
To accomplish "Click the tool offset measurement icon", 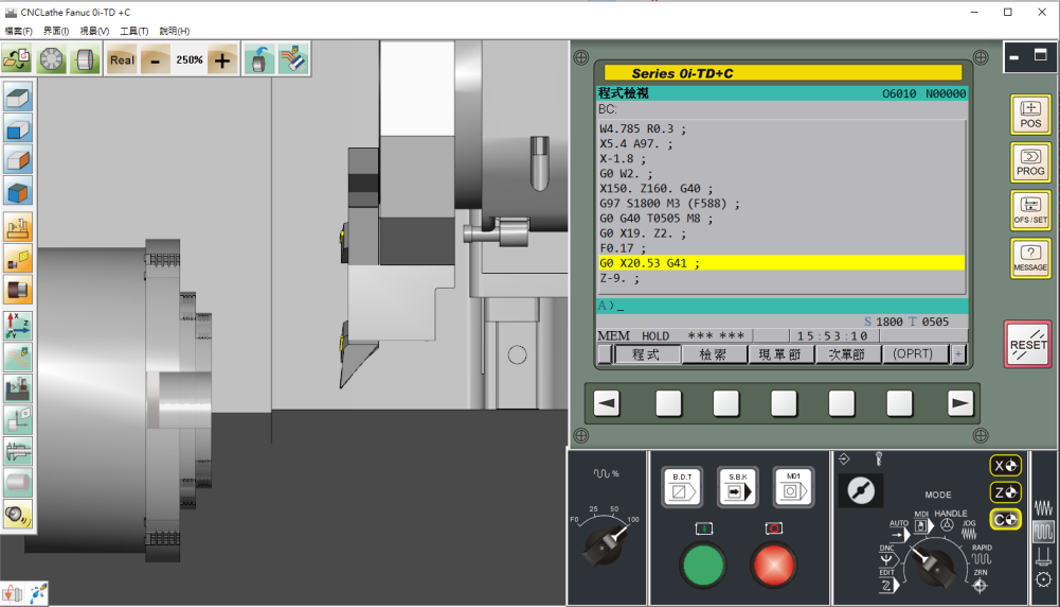I will pyautogui.click(x=18, y=420).
